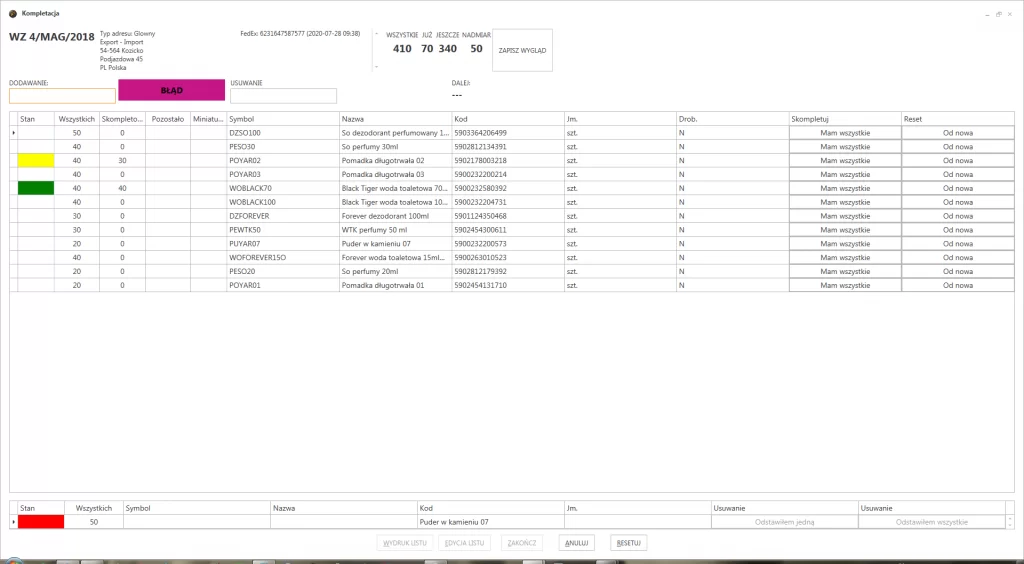
Task: Select the green status cell for WOBLACK70
Action: [x=36, y=188]
